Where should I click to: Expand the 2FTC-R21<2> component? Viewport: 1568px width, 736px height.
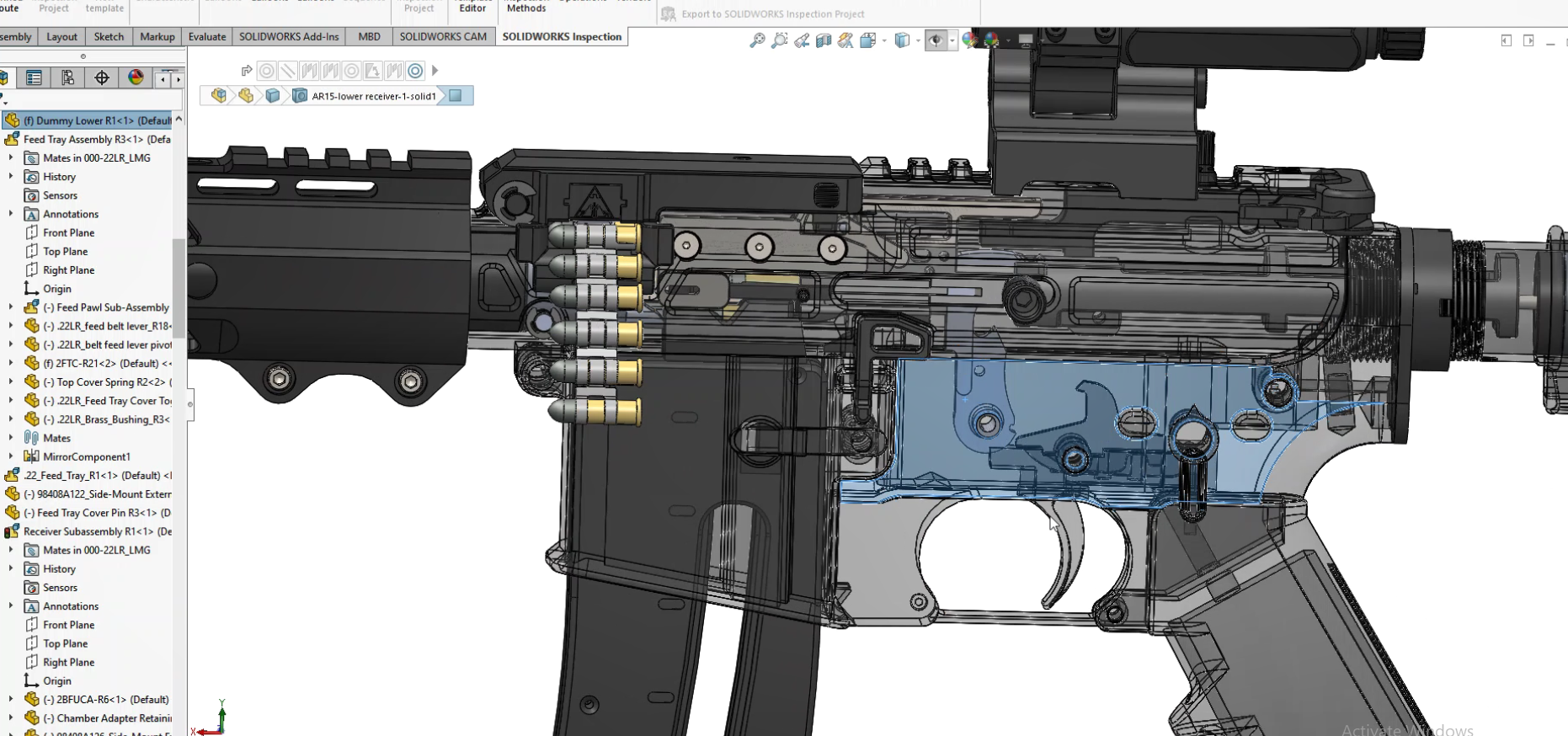point(11,364)
